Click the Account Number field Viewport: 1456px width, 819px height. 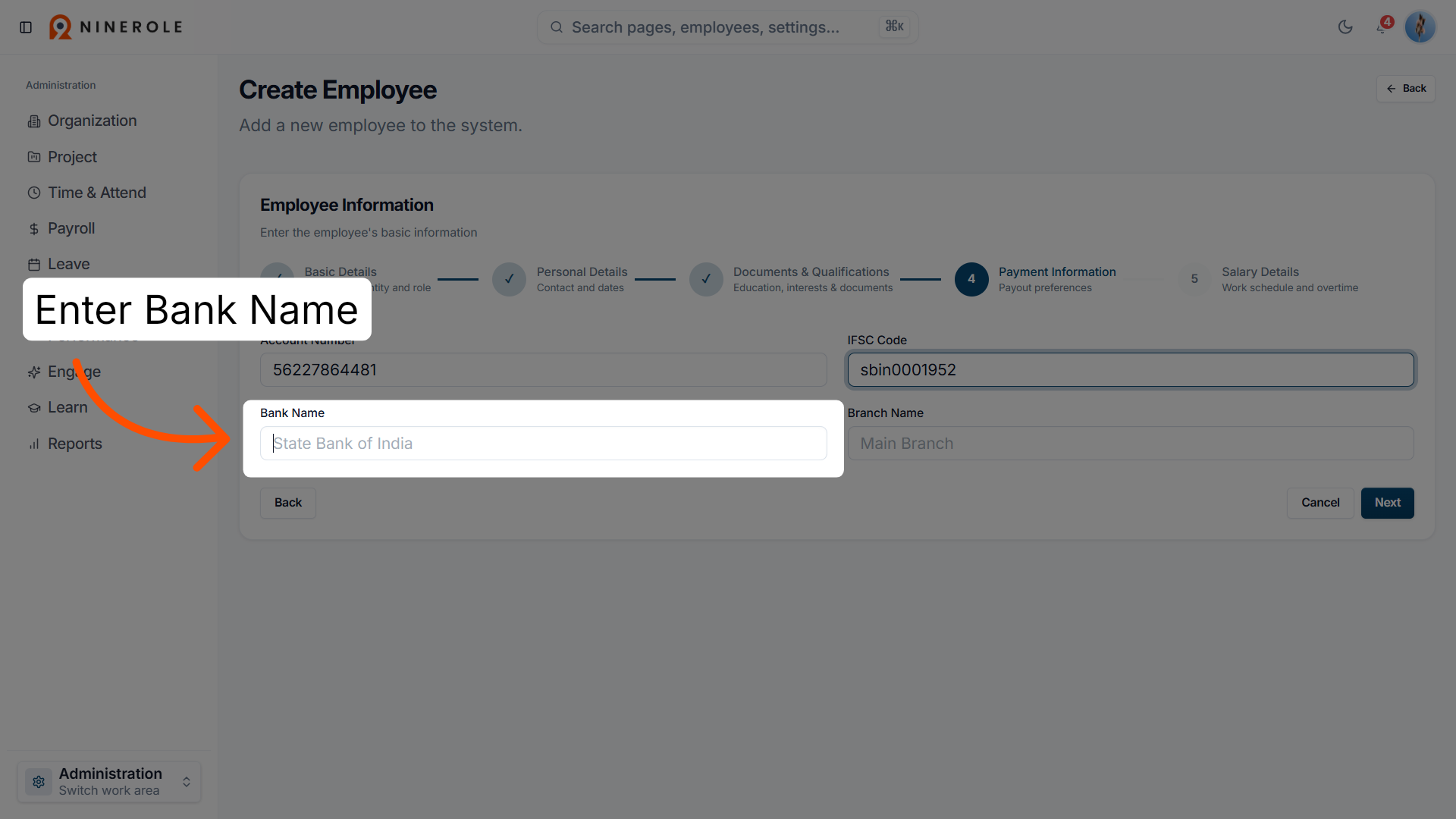[x=543, y=370]
